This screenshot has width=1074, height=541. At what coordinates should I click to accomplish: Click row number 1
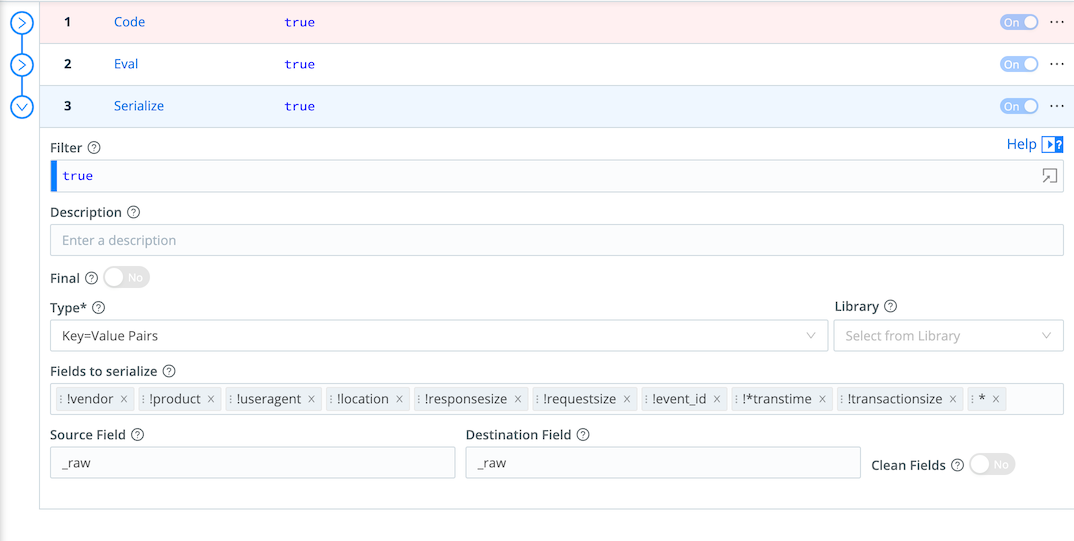click(67, 22)
